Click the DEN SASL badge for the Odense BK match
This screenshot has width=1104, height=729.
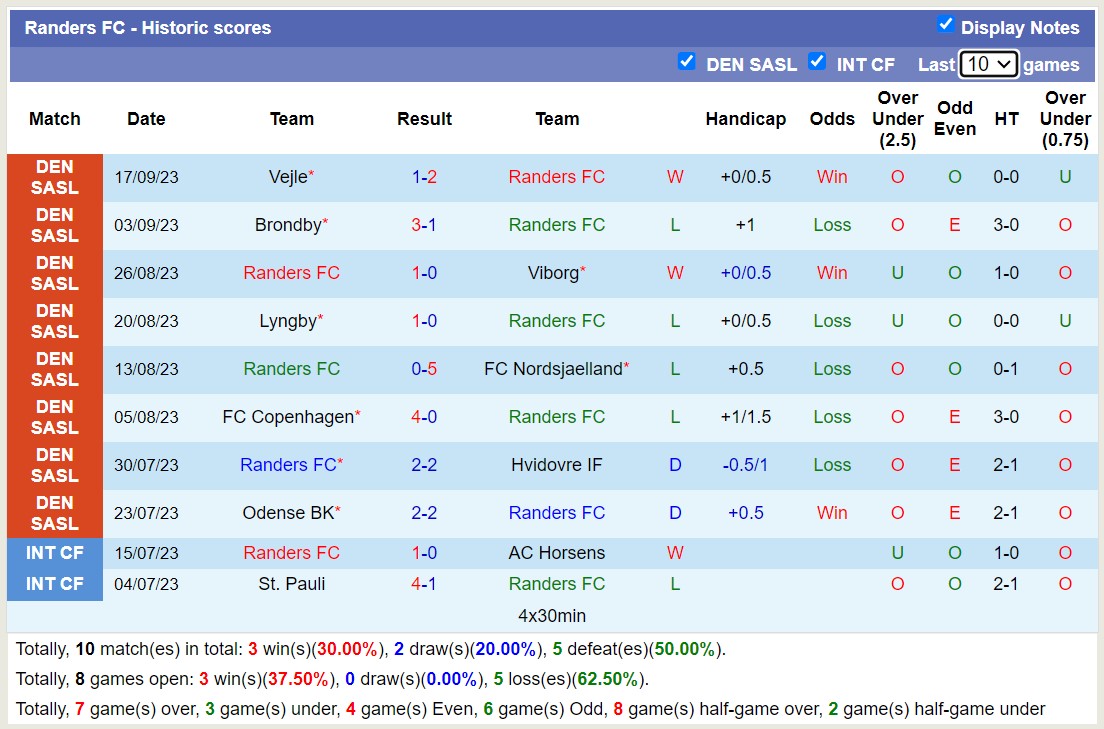coord(54,513)
